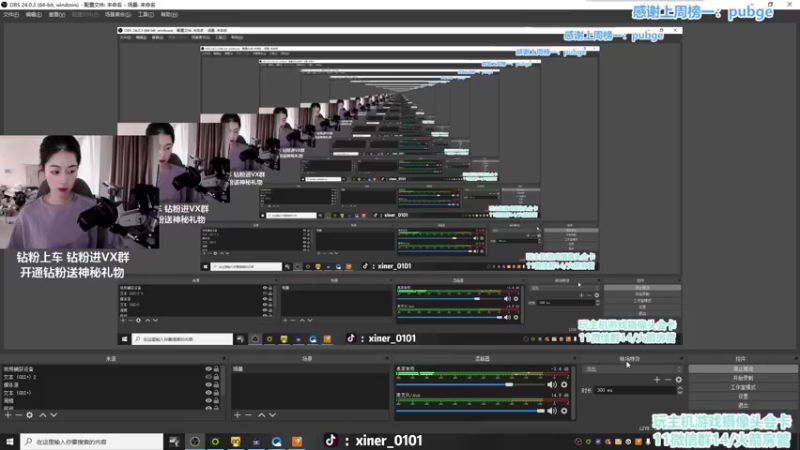800x450 pixels.
Task: Toggle lock on 媒体源 source
Action: click(x=216, y=385)
